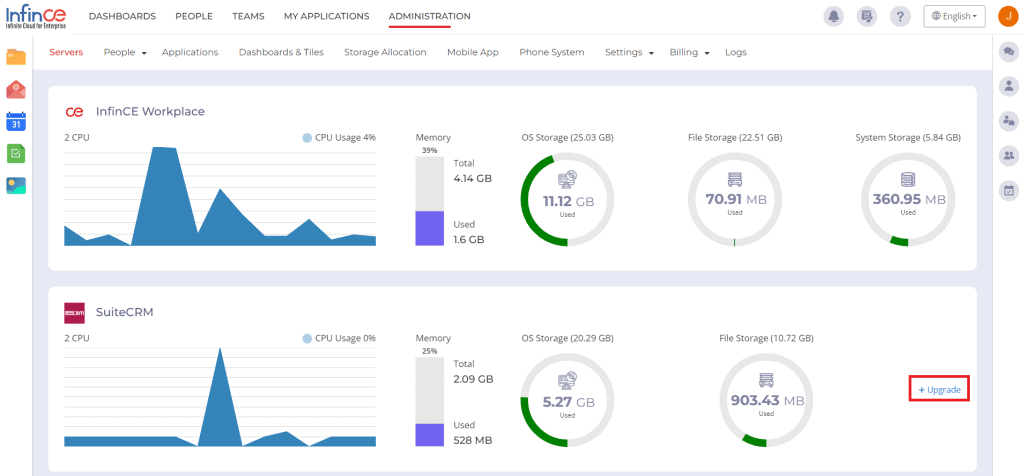Click the help question mark icon

pyautogui.click(x=900, y=16)
